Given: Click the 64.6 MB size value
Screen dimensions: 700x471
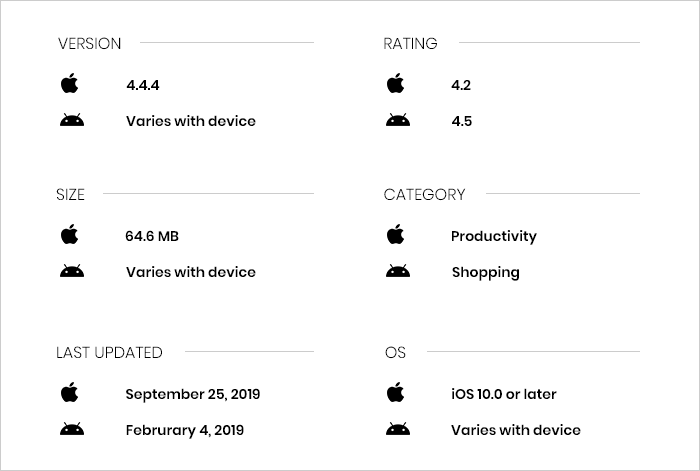Looking at the screenshot, I should pyautogui.click(x=152, y=236).
